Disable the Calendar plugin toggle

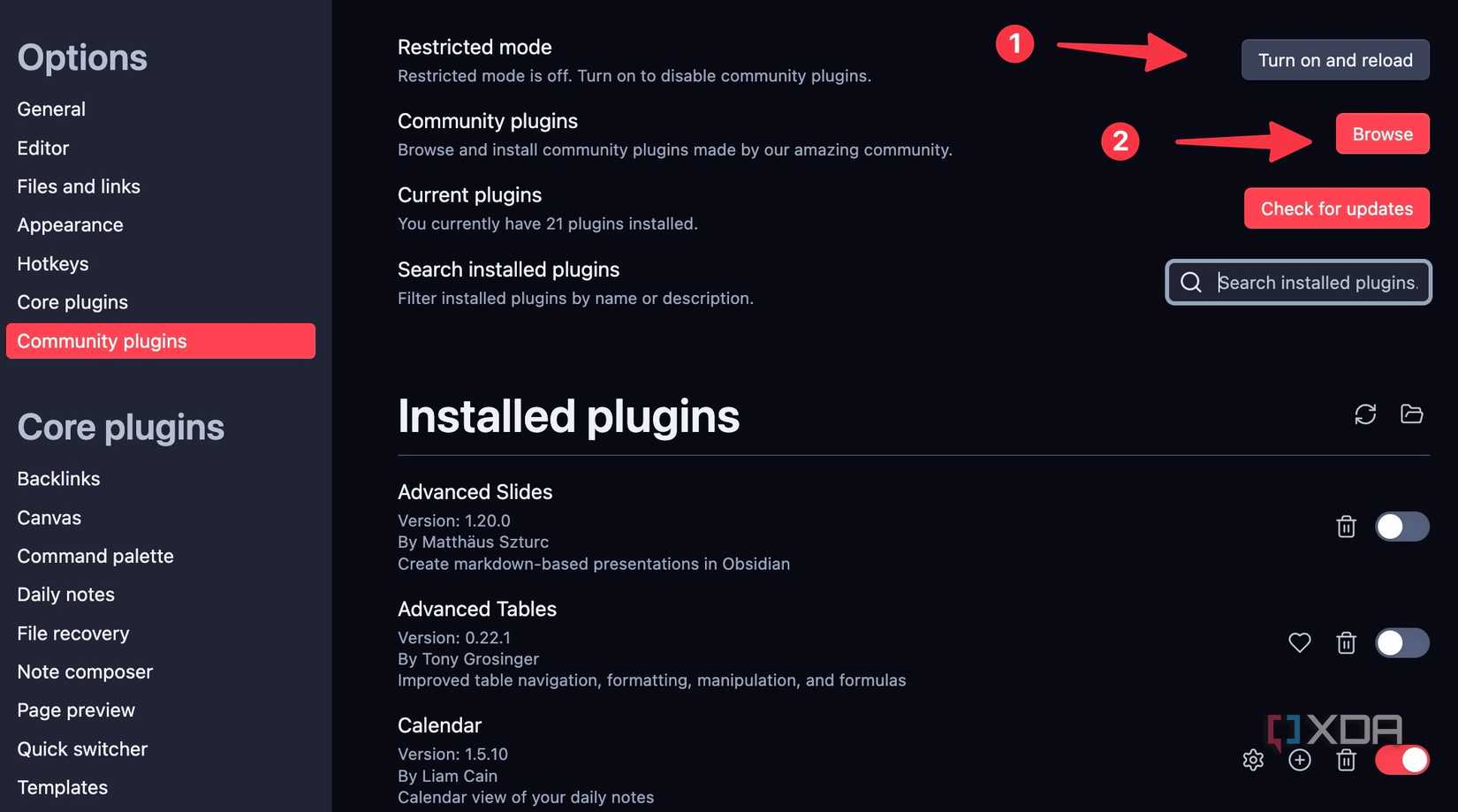pos(1401,760)
